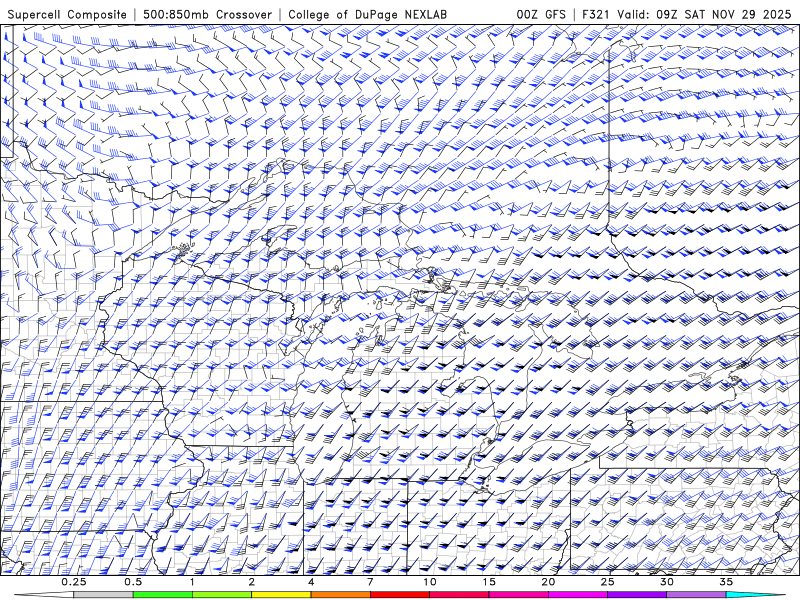Image resolution: width=800 pixels, height=600 pixels.
Task: Click the "00Z GFS" model run label
Action: pyautogui.click(x=541, y=15)
